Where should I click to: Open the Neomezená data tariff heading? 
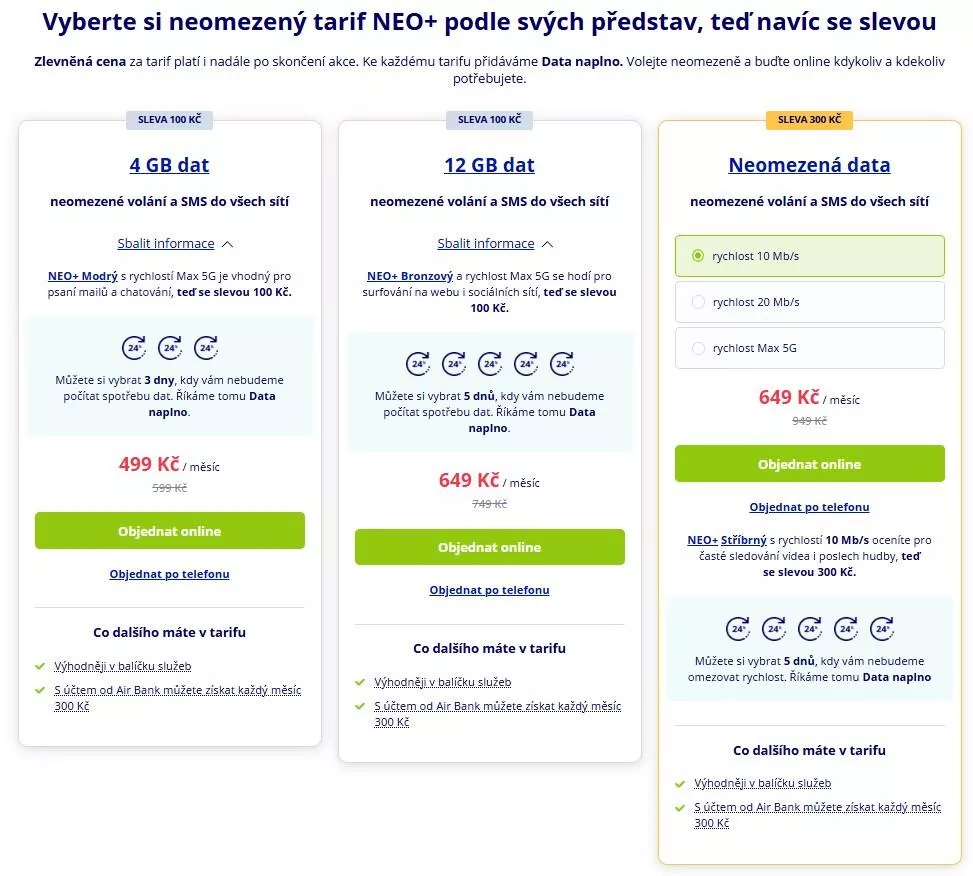pyautogui.click(x=809, y=165)
